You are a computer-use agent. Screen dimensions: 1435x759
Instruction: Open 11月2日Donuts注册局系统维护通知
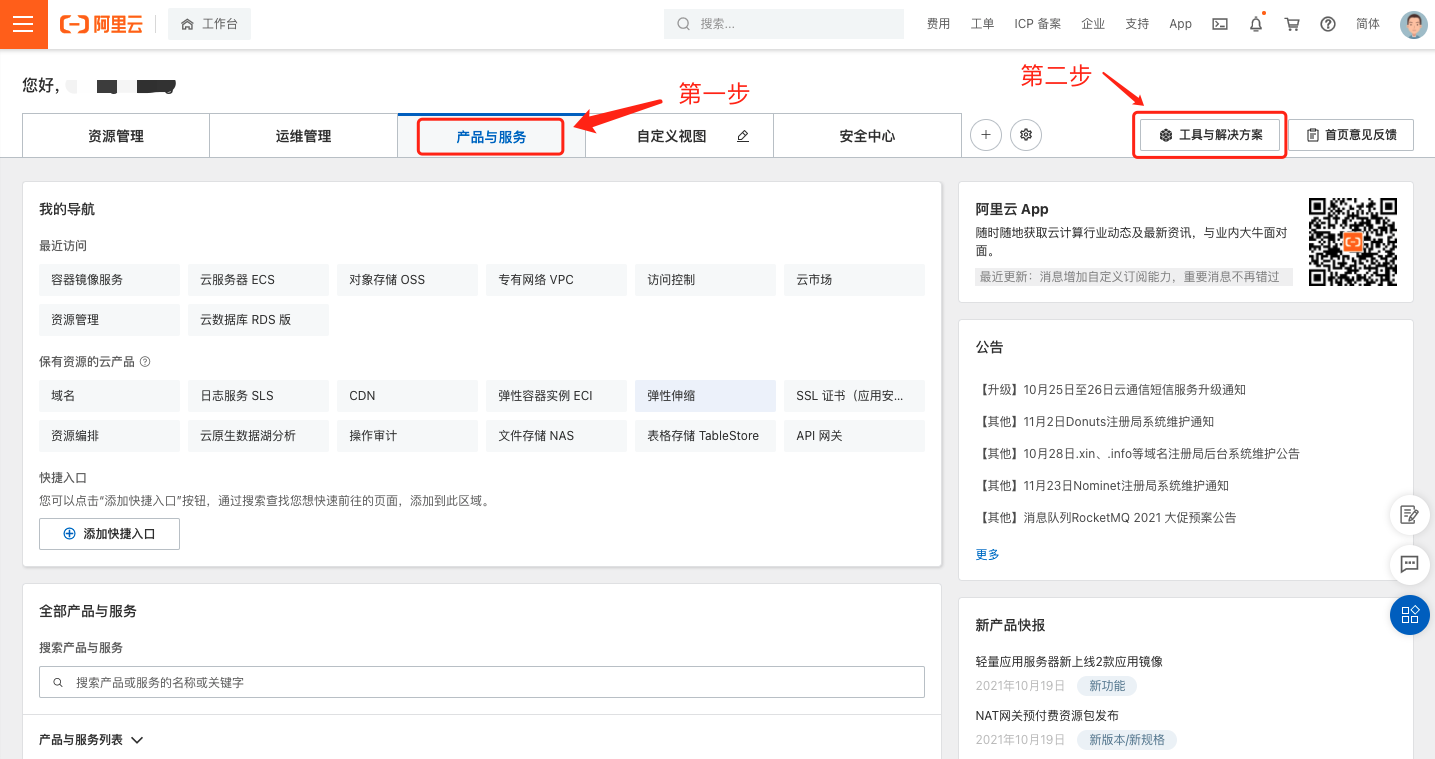[1095, 422]
